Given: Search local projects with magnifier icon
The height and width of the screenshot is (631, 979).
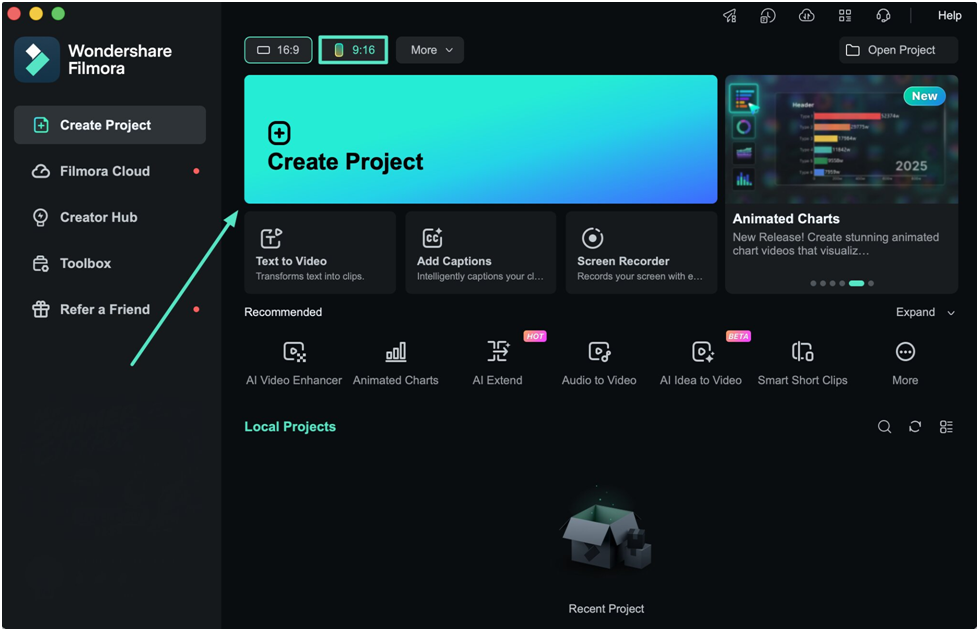Looking at the screenshot, I should coord(884,427).
